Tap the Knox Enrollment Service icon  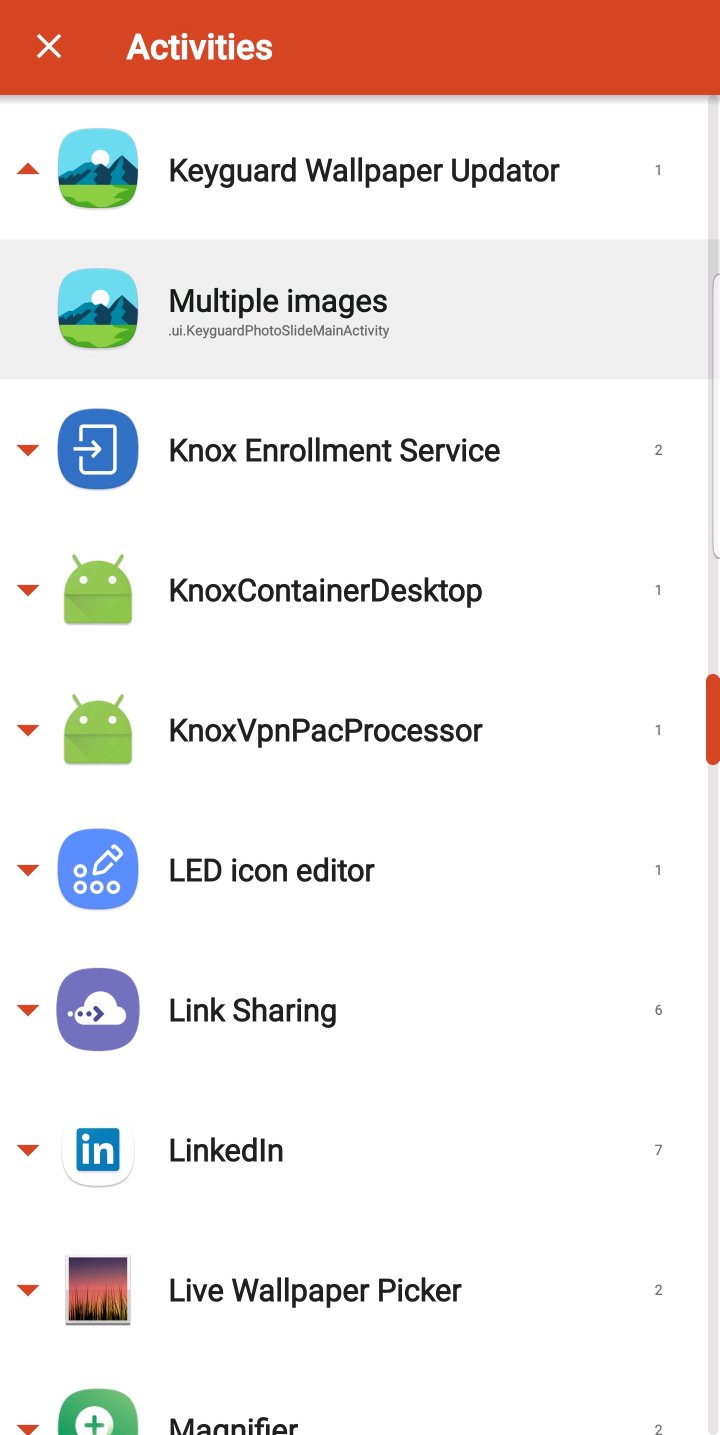click(97, 449)
